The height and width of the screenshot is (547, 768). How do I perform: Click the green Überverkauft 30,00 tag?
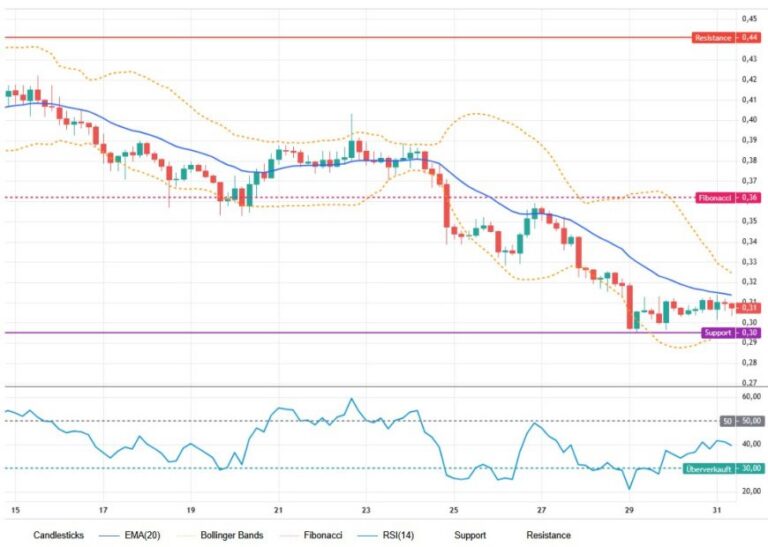click(723, 469)
